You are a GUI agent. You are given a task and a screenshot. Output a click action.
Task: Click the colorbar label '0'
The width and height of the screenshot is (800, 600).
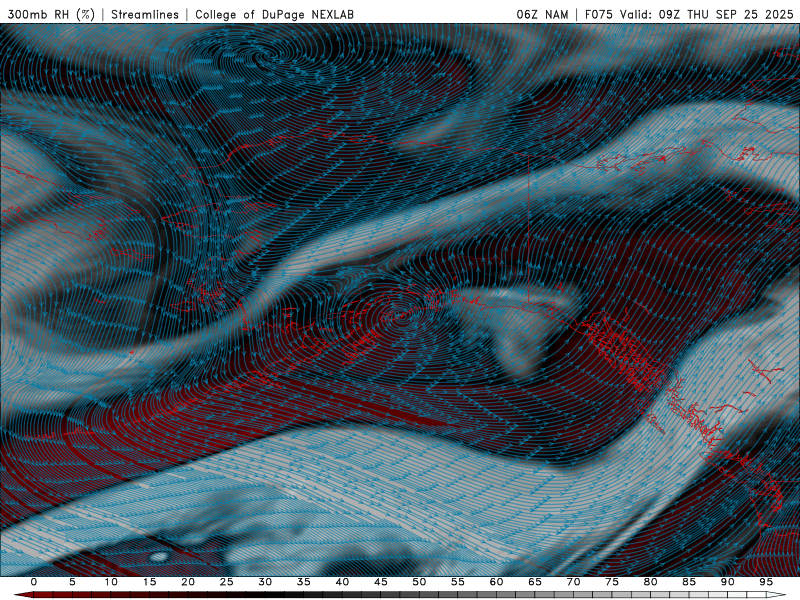[34, 582]
